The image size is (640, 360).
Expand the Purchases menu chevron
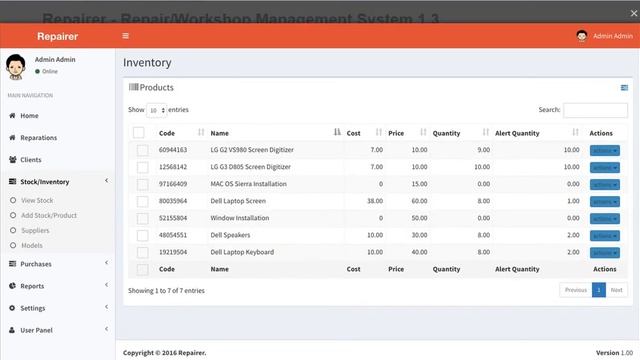point(107,263)
